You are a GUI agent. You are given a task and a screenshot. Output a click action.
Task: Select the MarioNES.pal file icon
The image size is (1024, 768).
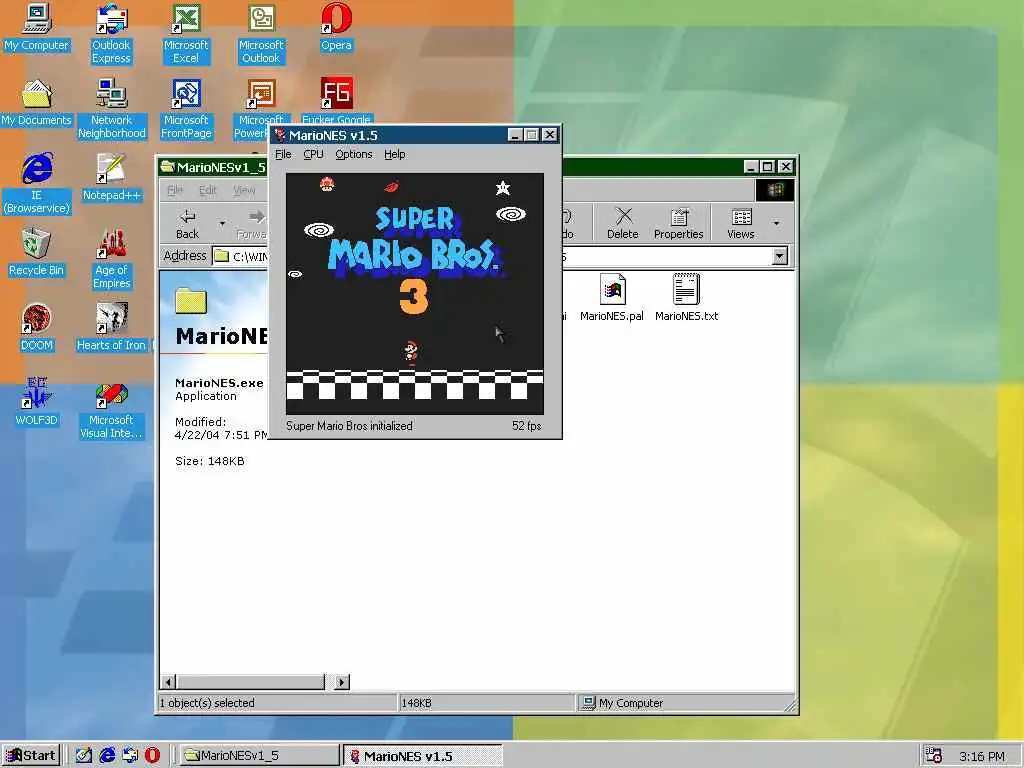[612, 298]
